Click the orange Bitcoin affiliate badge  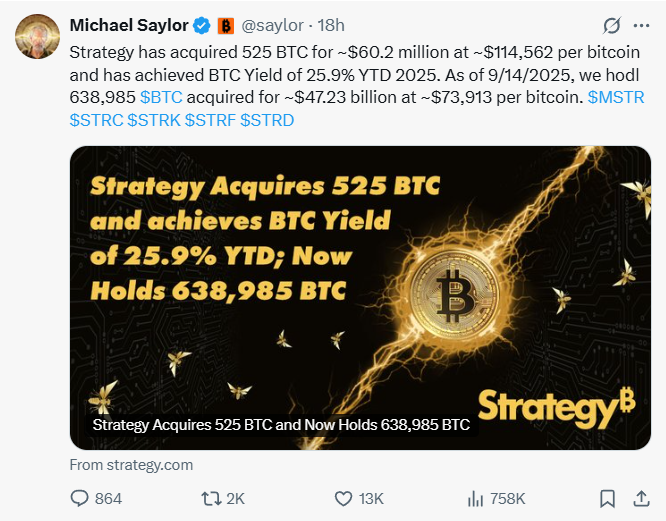pyautogui.click(x=226, y=25)
